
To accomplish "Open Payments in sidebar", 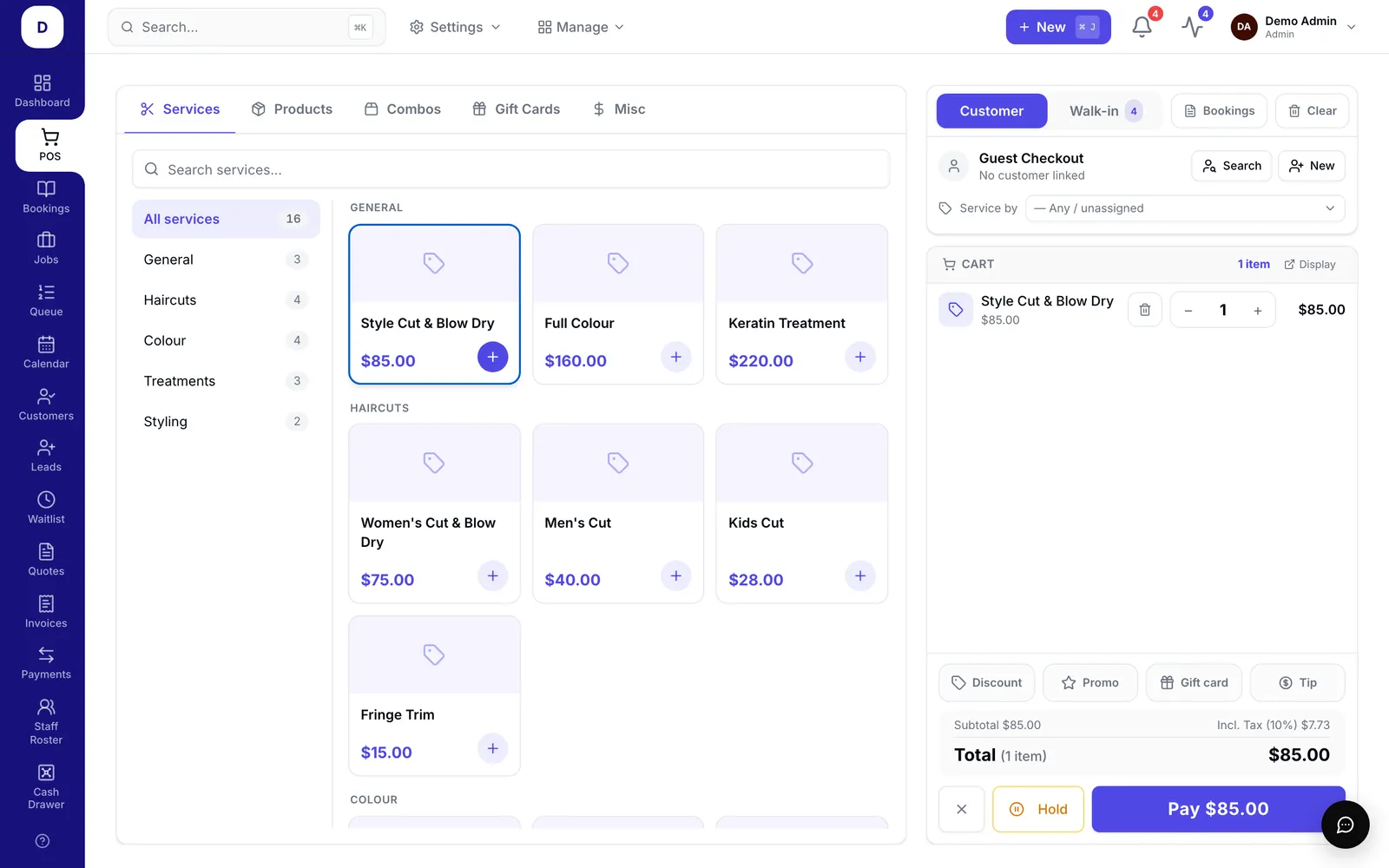I will 46,663.
